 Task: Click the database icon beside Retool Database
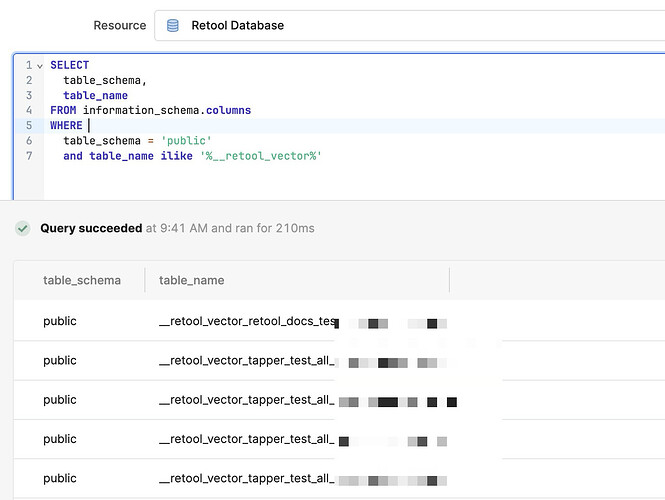[x=173, y=25]
